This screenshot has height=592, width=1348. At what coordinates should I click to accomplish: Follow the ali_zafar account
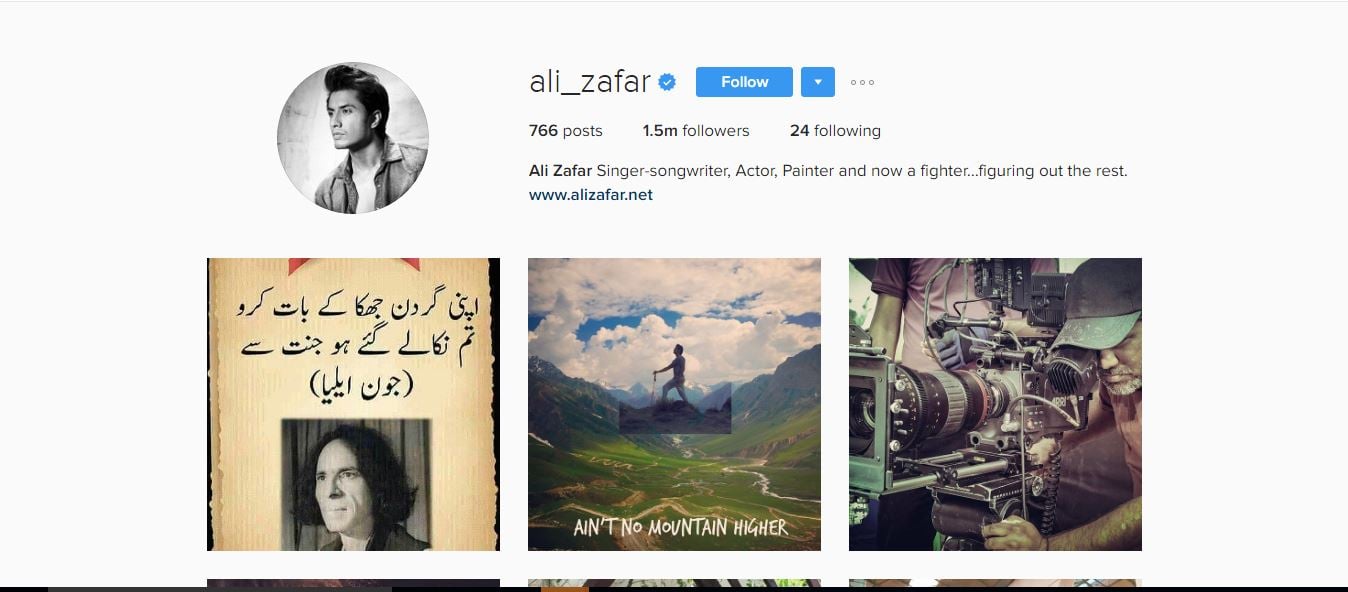(x=744, y=82)
